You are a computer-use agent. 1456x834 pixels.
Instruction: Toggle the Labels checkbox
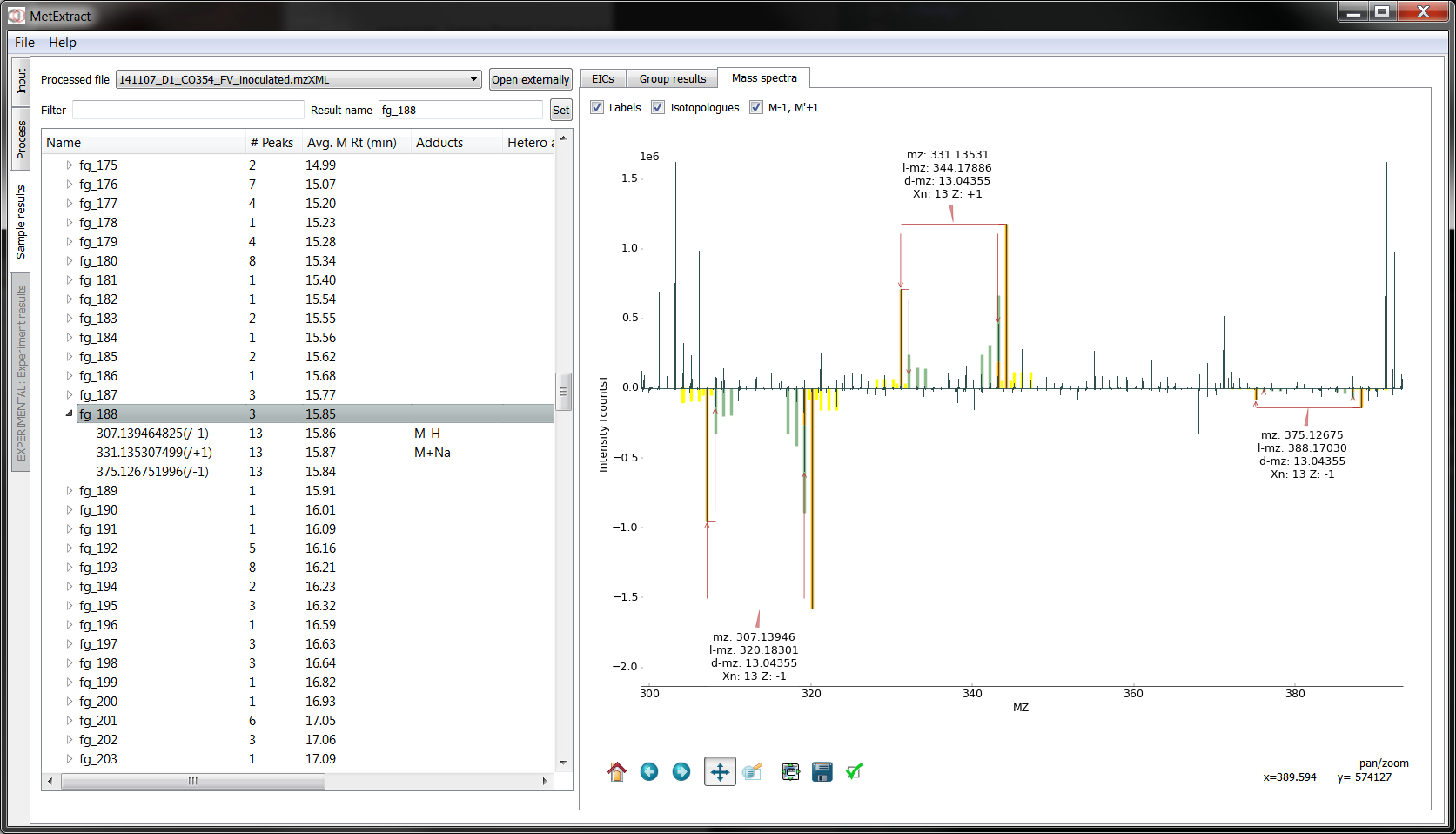point(597,107)
